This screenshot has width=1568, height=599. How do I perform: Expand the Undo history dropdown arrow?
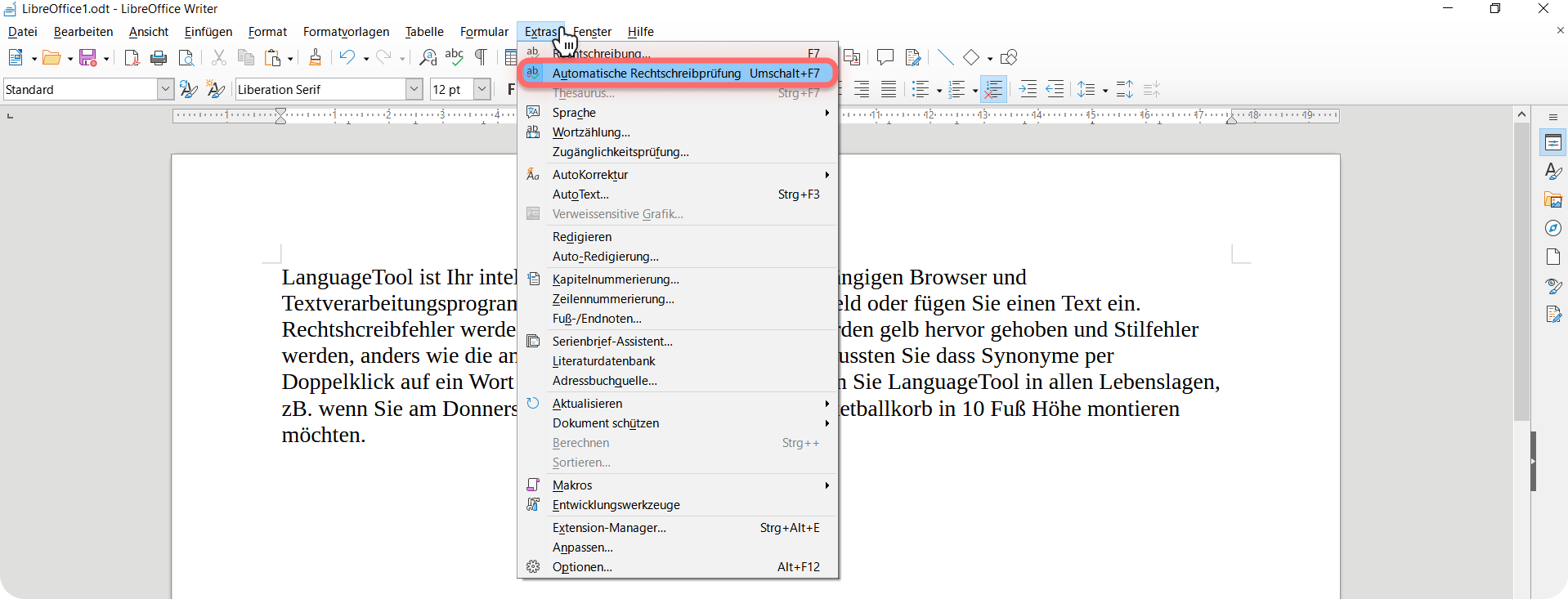click(x=365, y=59)
